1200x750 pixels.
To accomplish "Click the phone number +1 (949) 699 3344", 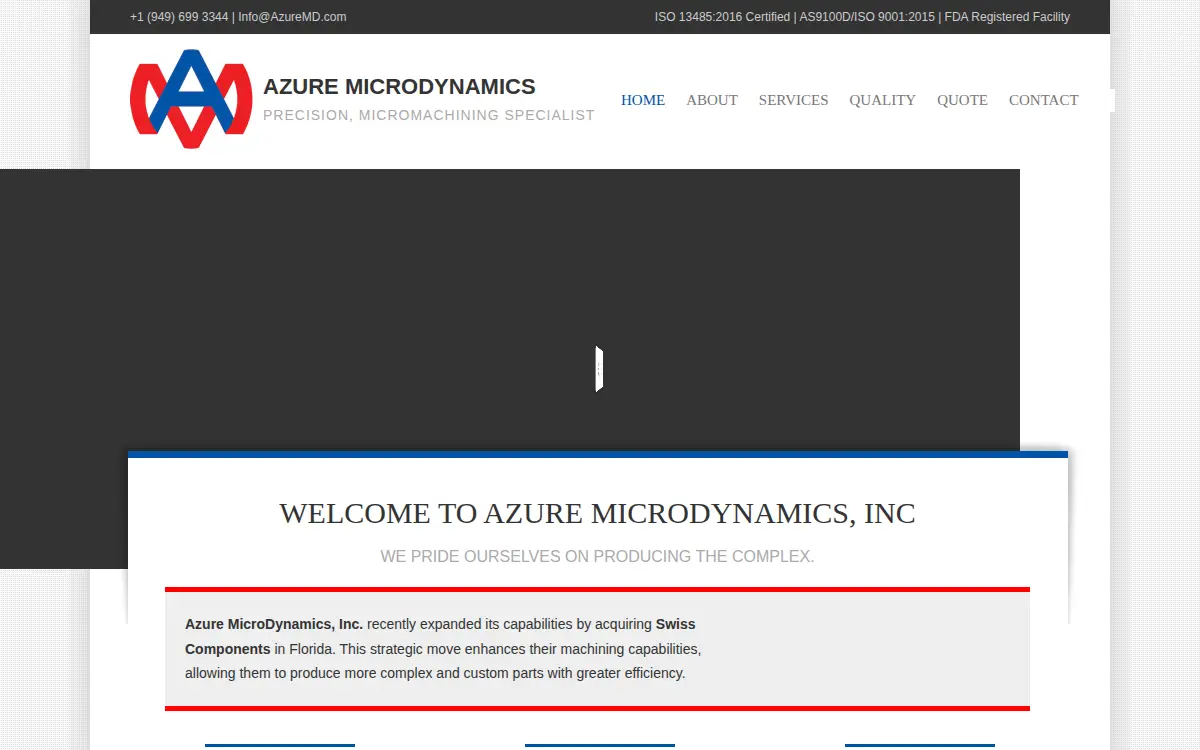I will (x=179, y=17).
